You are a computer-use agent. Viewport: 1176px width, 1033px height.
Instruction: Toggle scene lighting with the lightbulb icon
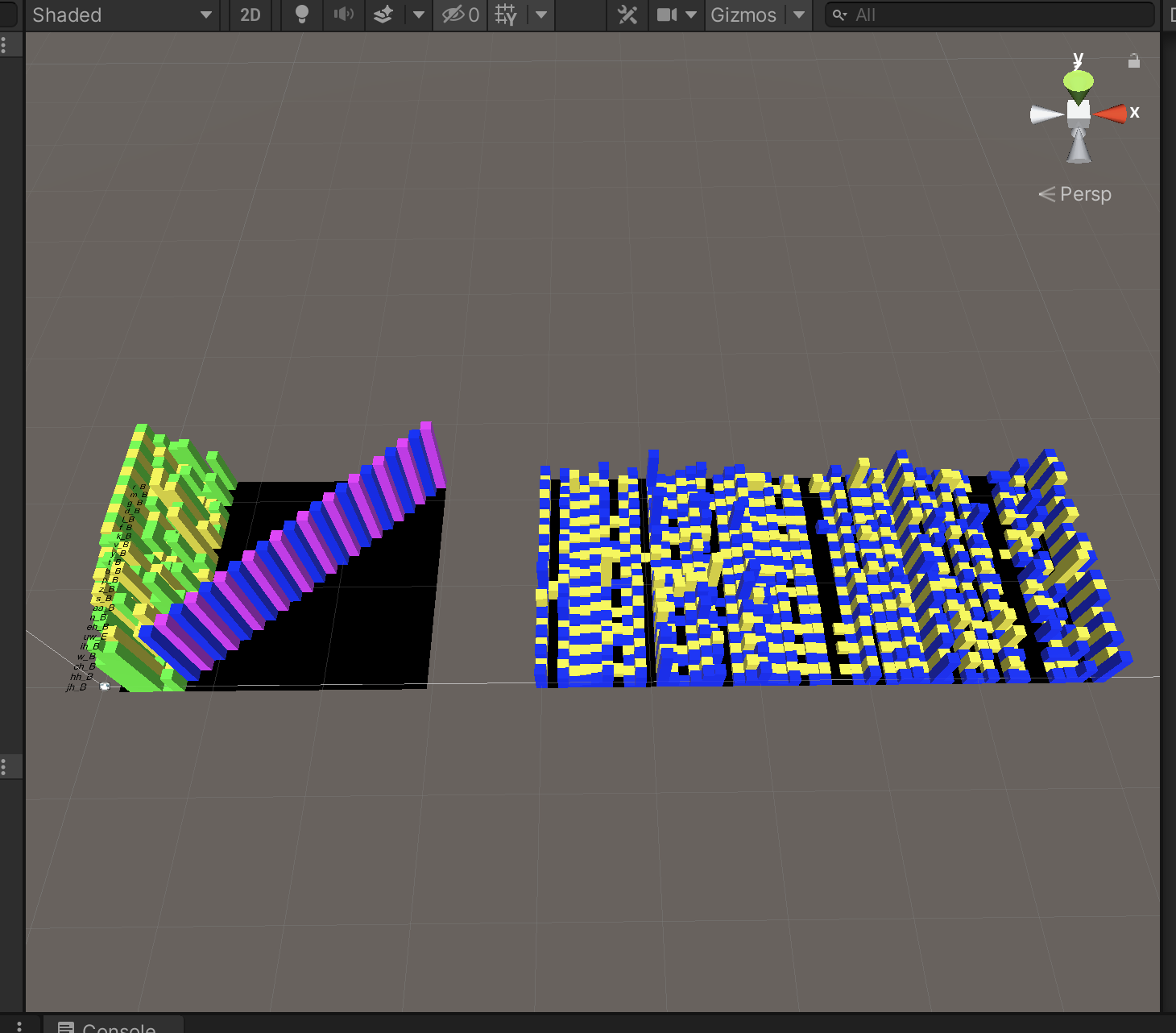coord(302,15)
